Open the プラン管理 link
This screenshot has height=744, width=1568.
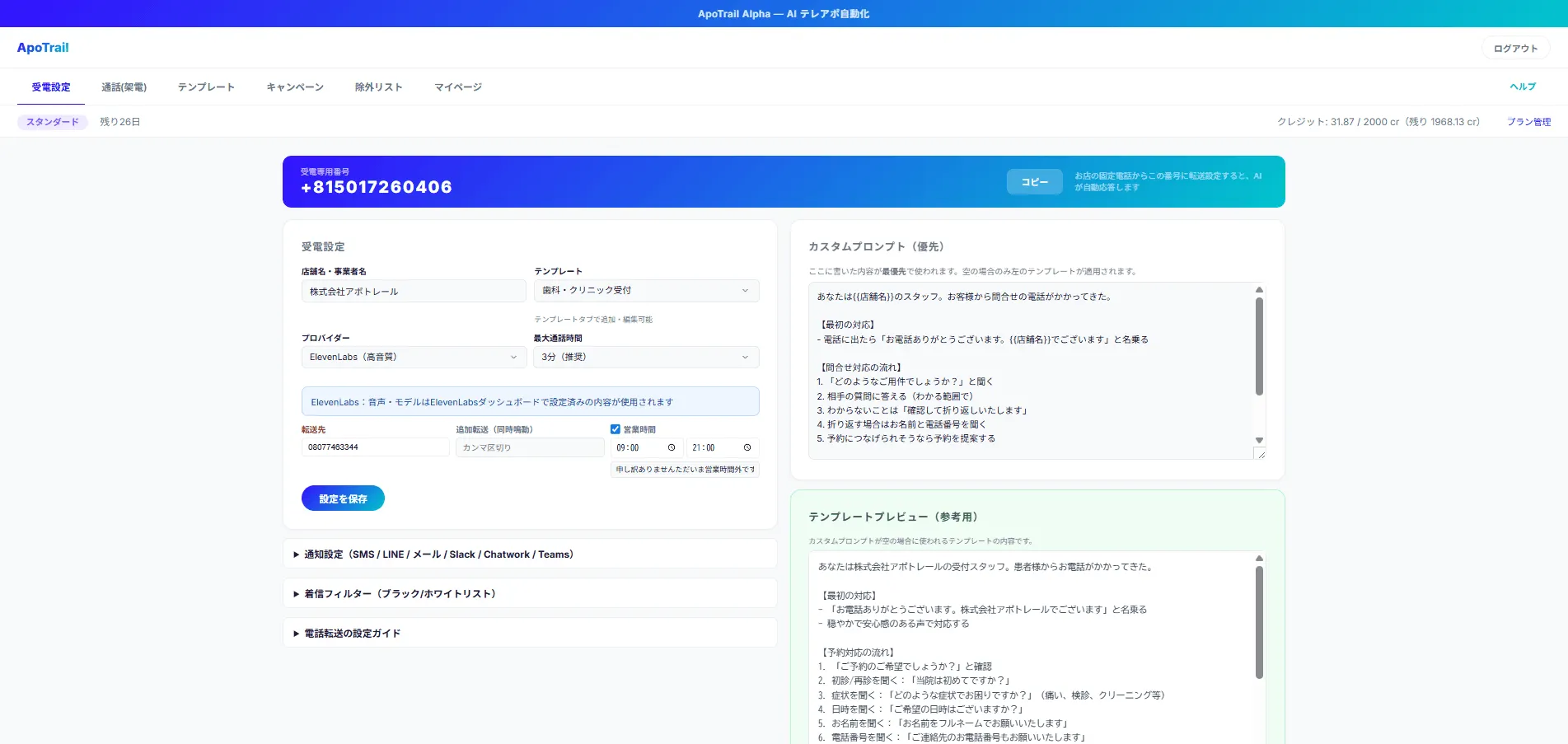[1528, 122]
